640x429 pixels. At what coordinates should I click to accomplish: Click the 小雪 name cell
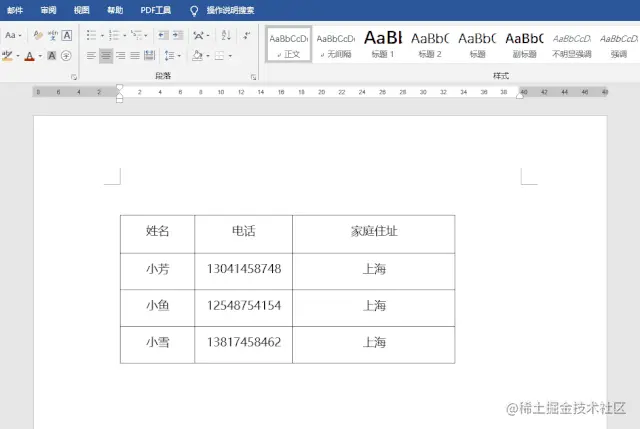pyautogui.click(x=158, y=345)
